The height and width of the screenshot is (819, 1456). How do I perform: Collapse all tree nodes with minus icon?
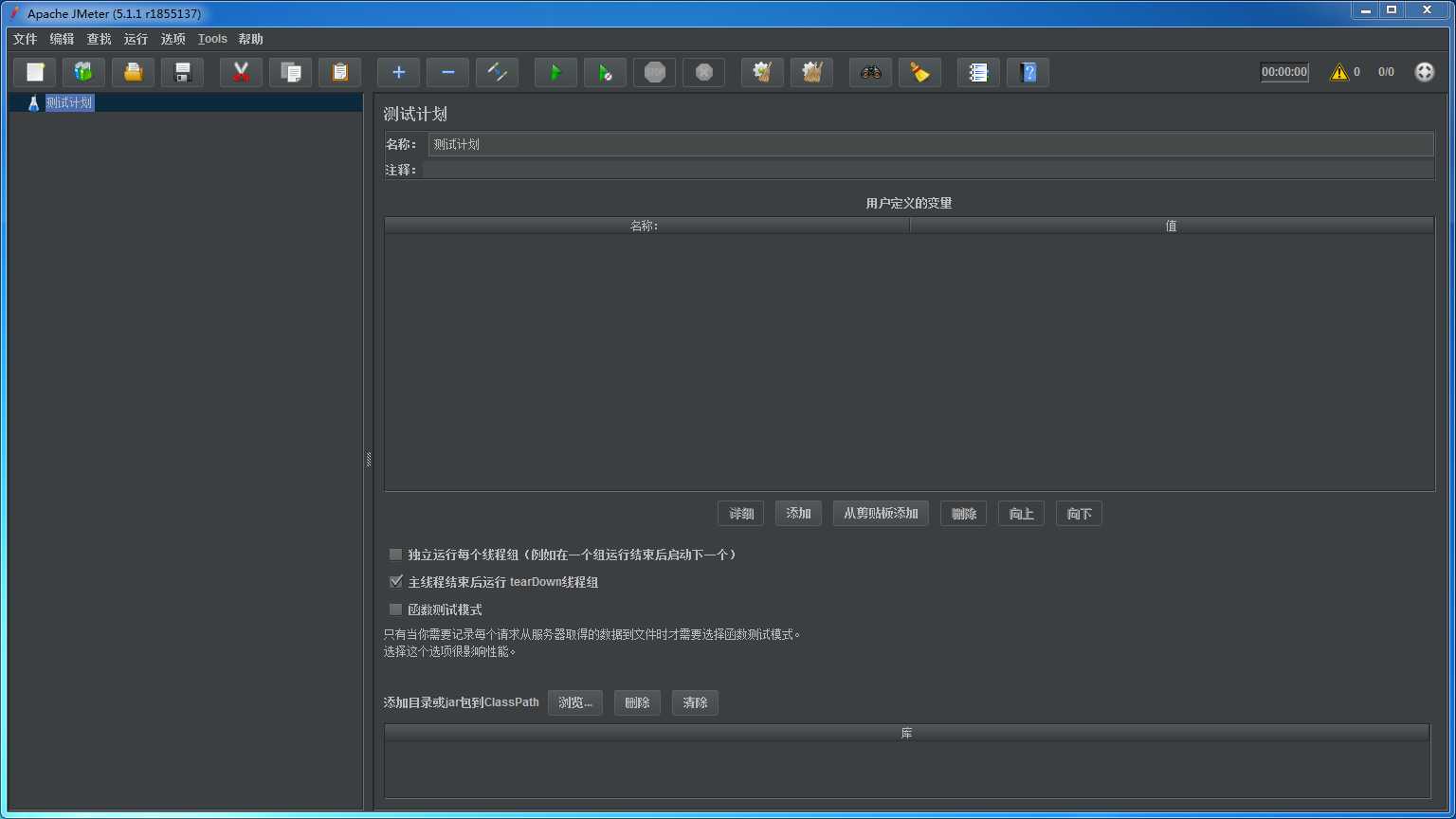tap(448, 72)
